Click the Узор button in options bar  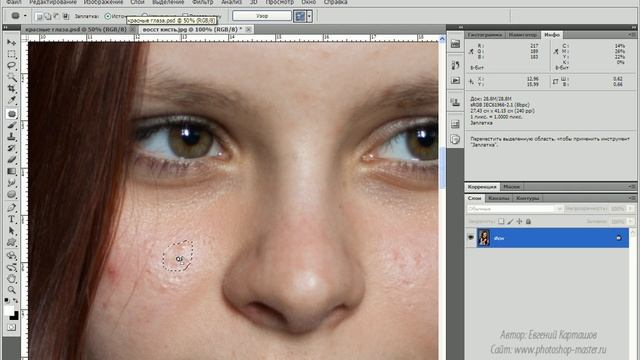click(262, 16)
